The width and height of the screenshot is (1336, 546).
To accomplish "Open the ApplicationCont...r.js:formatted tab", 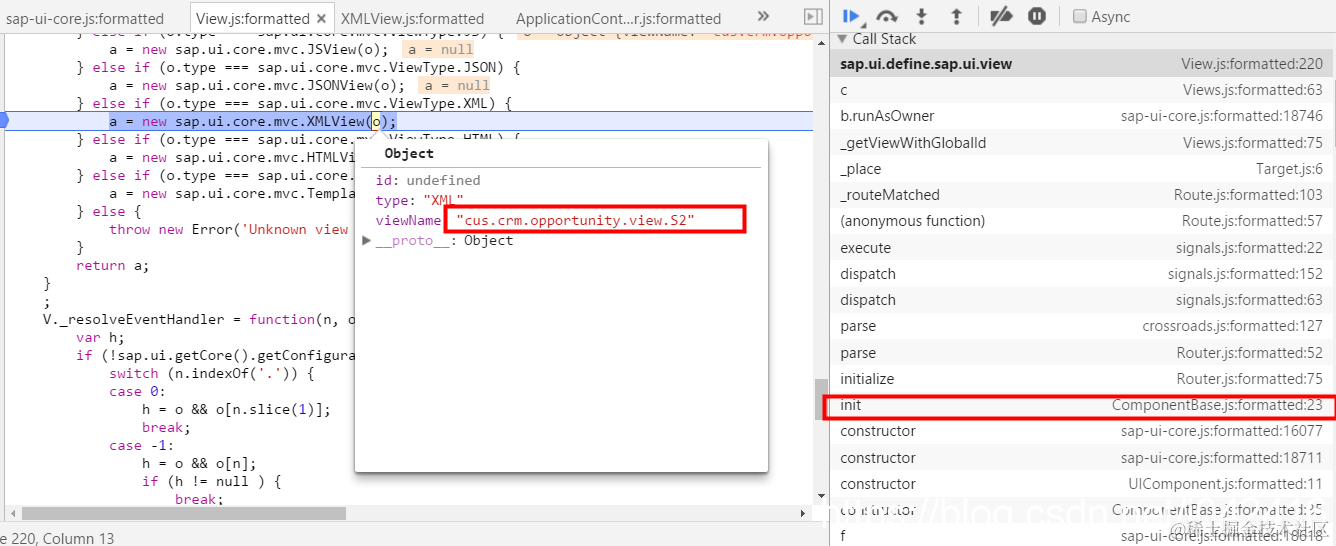I will 618,18.
